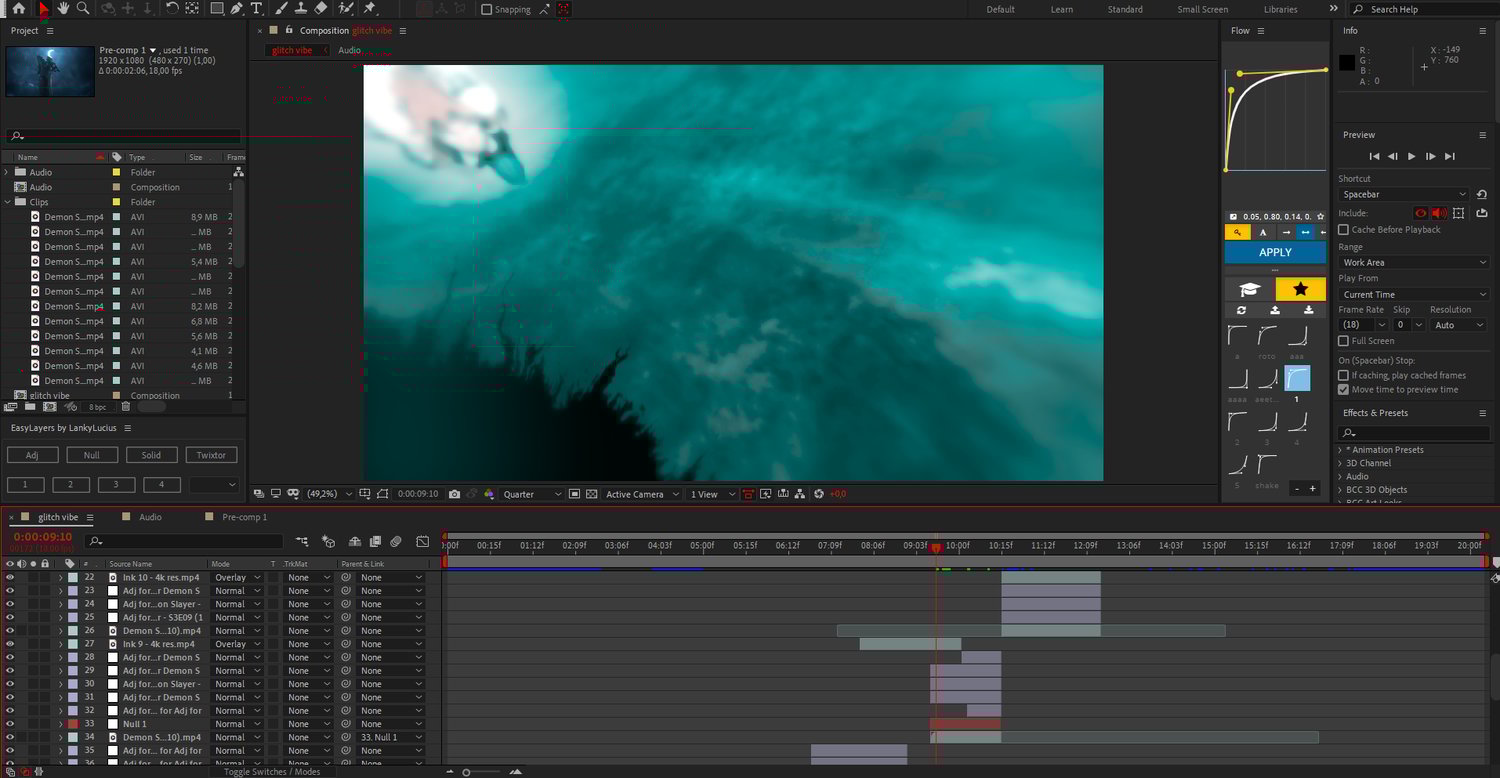Toggle visibility of layer 33 Null 1
Viewport: 1500px width, 778px height.
pos(10,724)
